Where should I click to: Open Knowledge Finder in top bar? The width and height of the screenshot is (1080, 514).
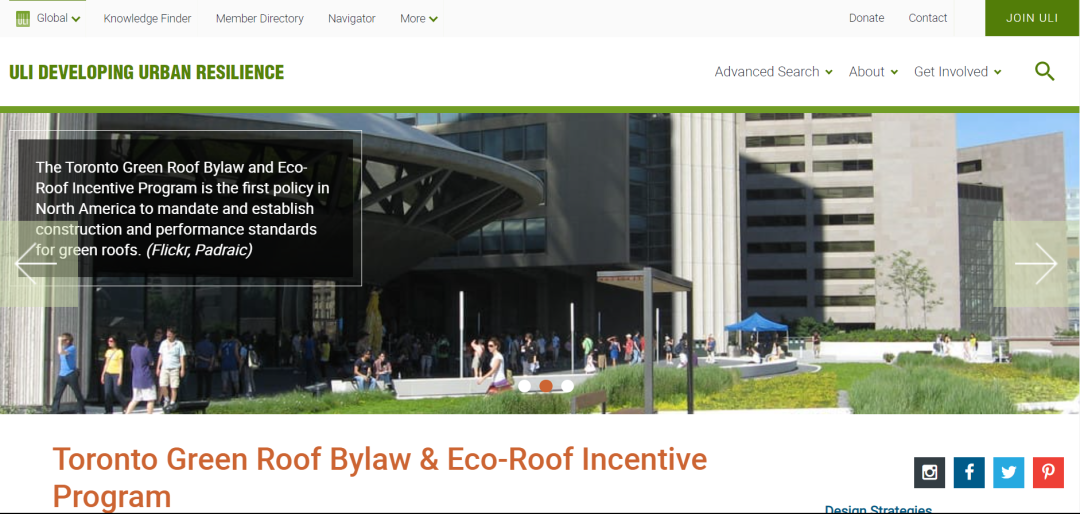pos(147,19)
